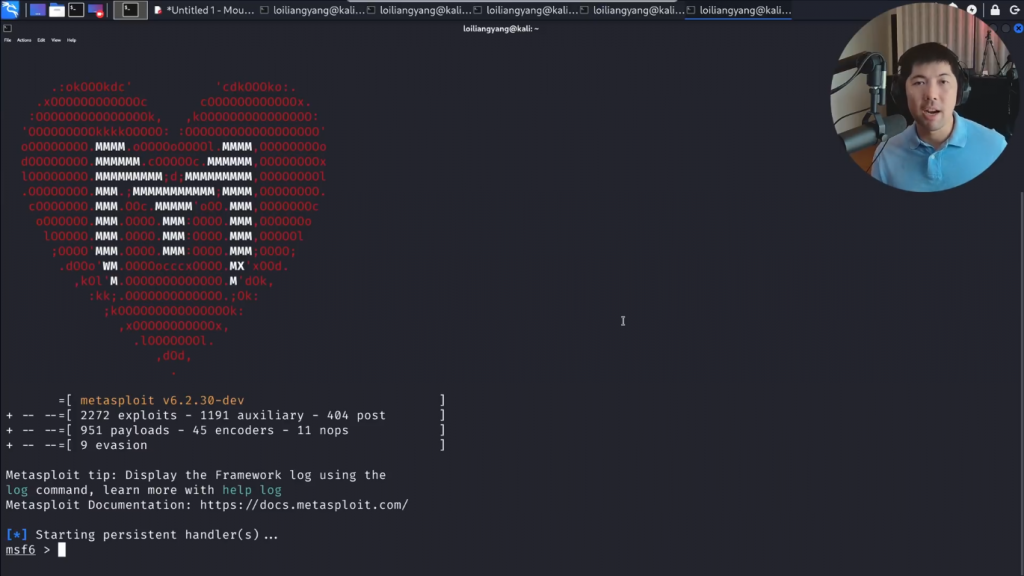Click the terminal window icon in title bar
The width and height of the screenshot is (1024, 576).
[x=7, y=29]
